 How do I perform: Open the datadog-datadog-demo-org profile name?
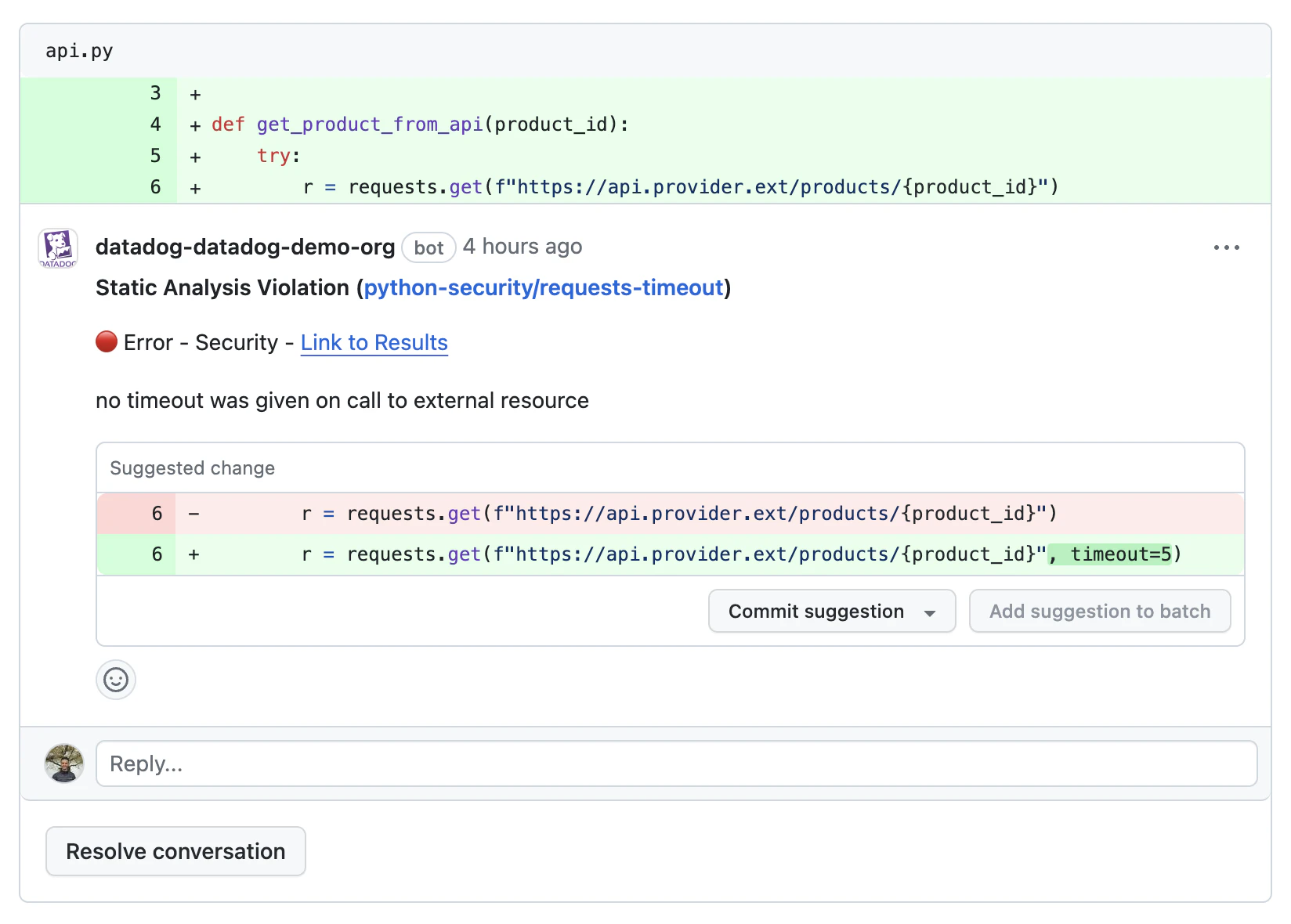[x=245, y=247]
